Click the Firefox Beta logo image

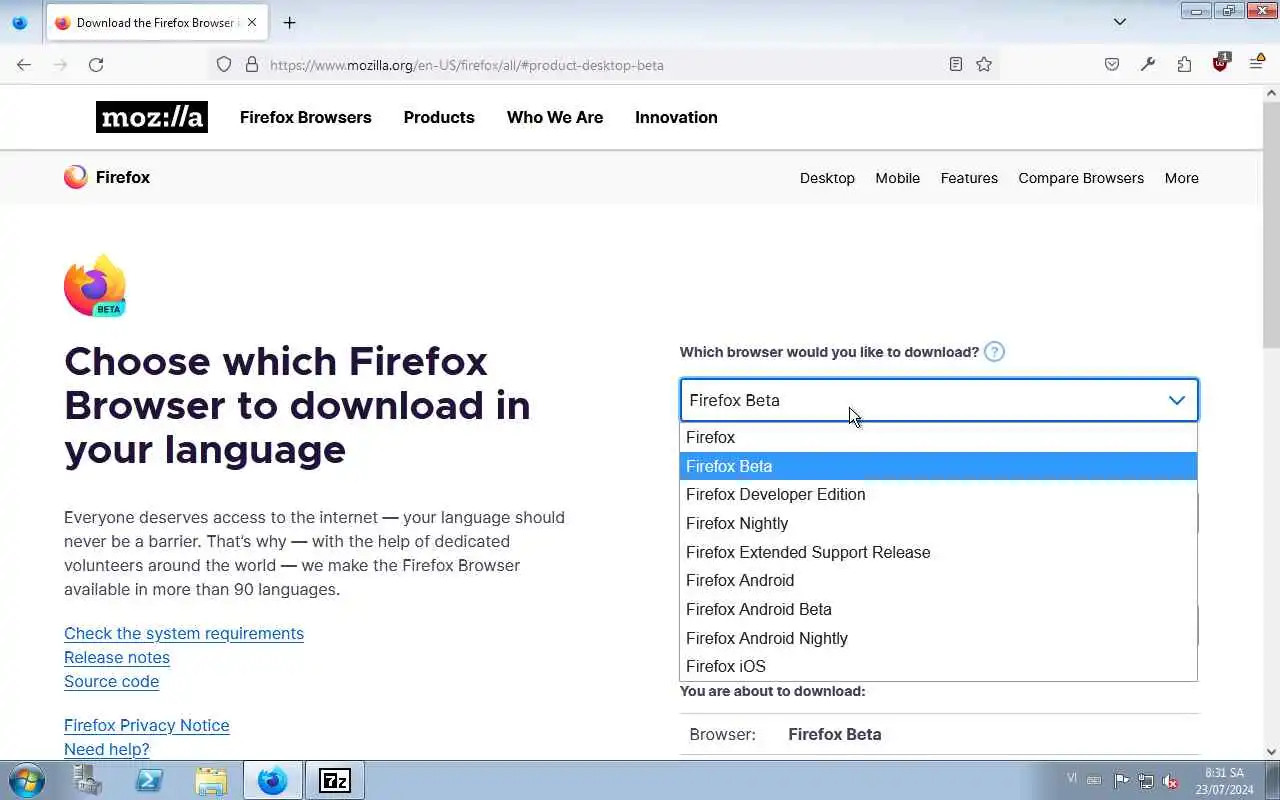pos(95,286)
